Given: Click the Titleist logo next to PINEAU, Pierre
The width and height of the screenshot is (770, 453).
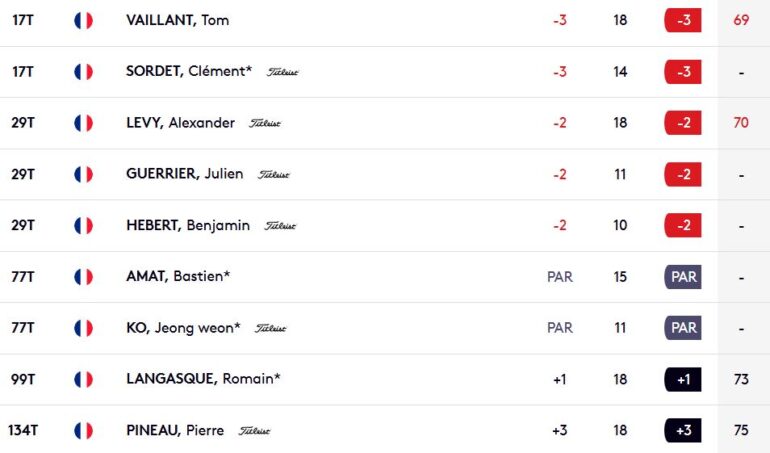Looking at the screenshot, I should click(254, 431).
